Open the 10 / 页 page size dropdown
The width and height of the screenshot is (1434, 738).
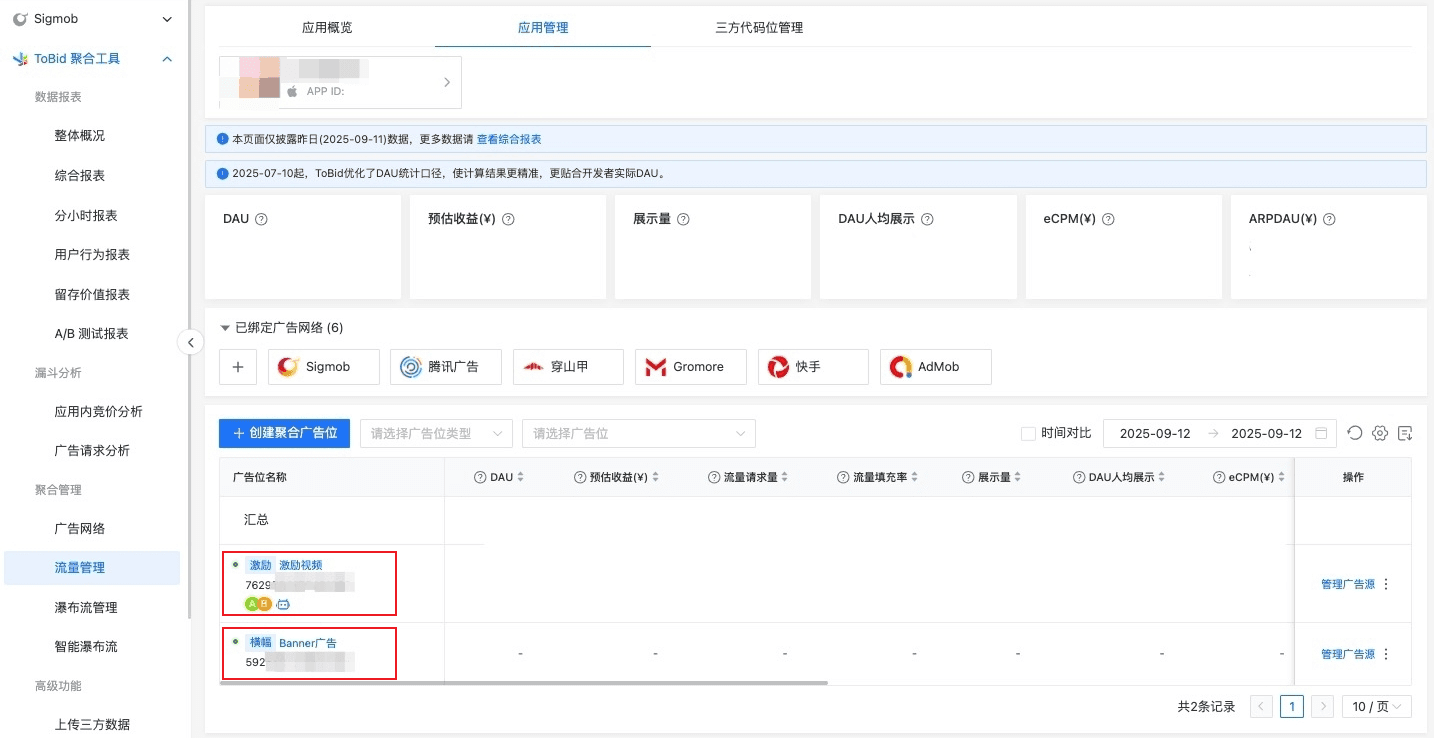1377,707
